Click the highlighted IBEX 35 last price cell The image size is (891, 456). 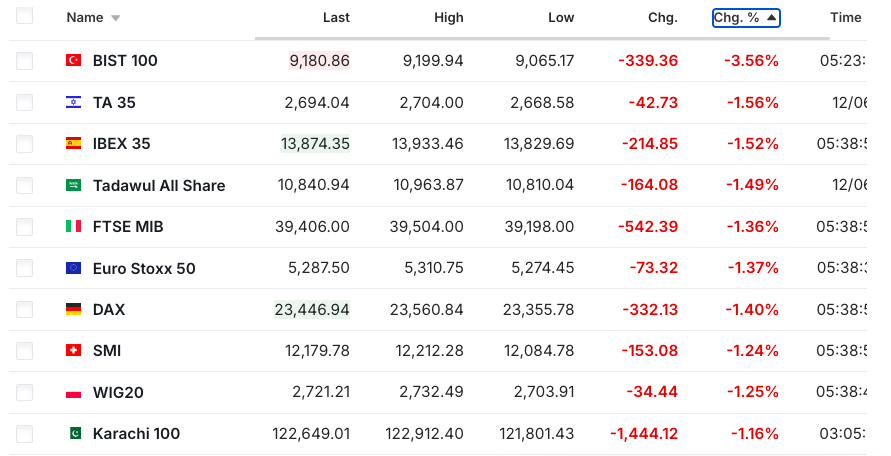316,144
